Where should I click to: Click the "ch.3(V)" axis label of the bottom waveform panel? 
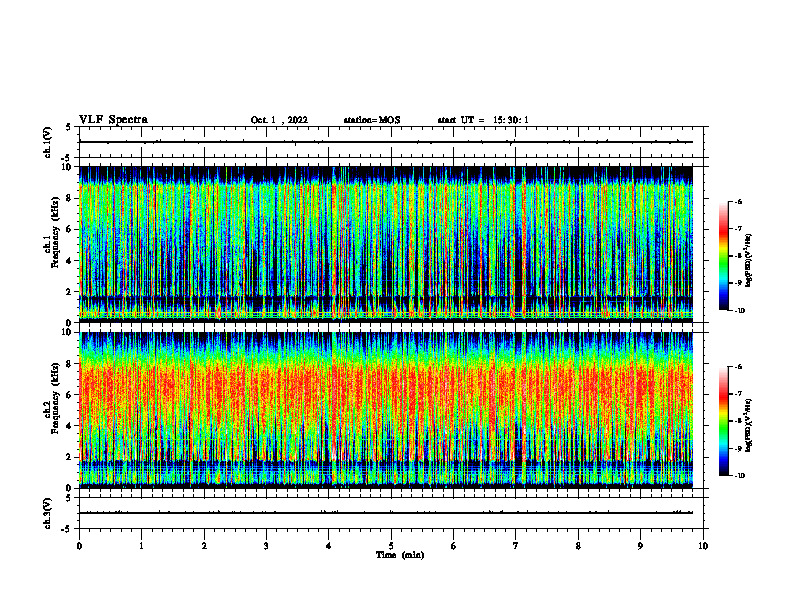tap(48, 513)
